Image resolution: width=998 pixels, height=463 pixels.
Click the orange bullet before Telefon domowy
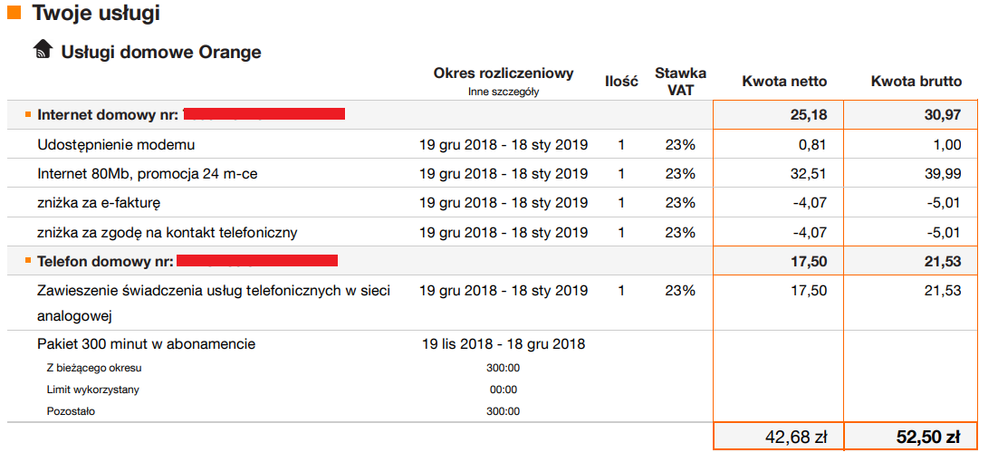pos(28,261)
